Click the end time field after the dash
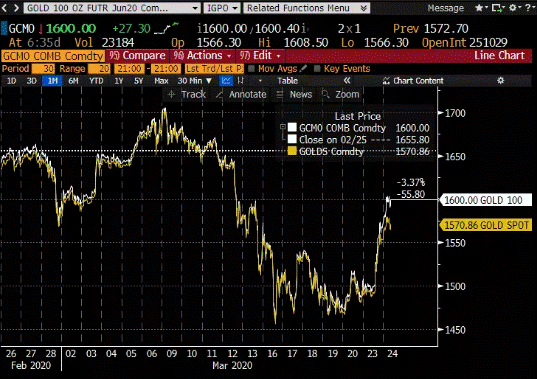The image size is (537, 379). 166,68
